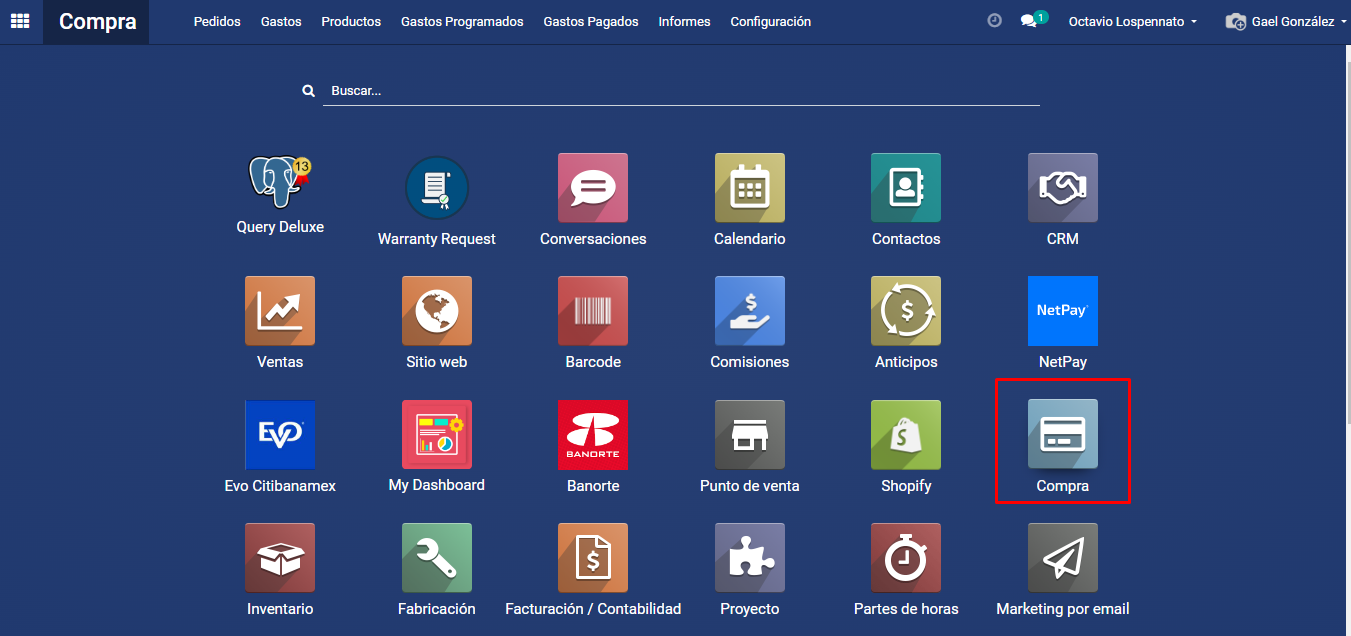The width and height of the screenshot is (1351, 636).
Task: Open the Gastos Programados menu
Action: click(x=462, y=21)
